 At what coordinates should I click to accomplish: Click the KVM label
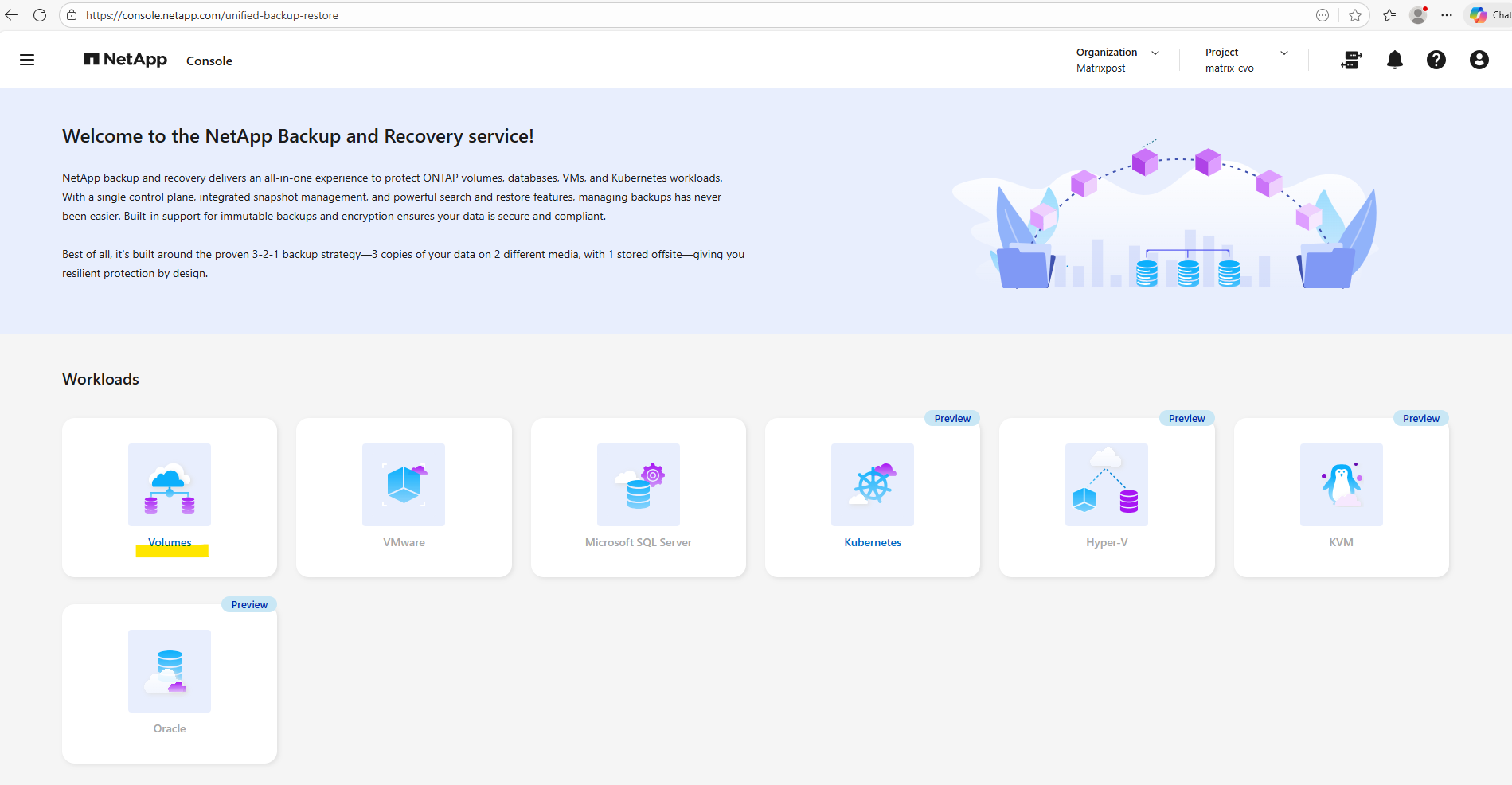(x=1342, y=542)
